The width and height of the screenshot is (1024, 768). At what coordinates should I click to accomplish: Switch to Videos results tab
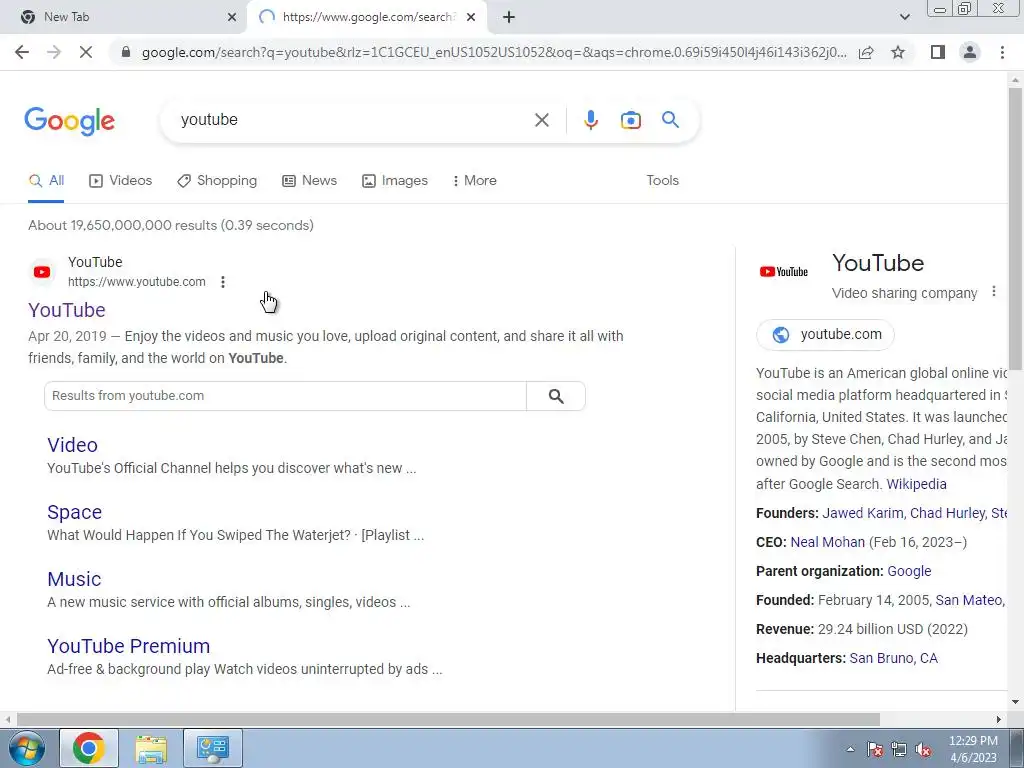[x=121, y=181]
